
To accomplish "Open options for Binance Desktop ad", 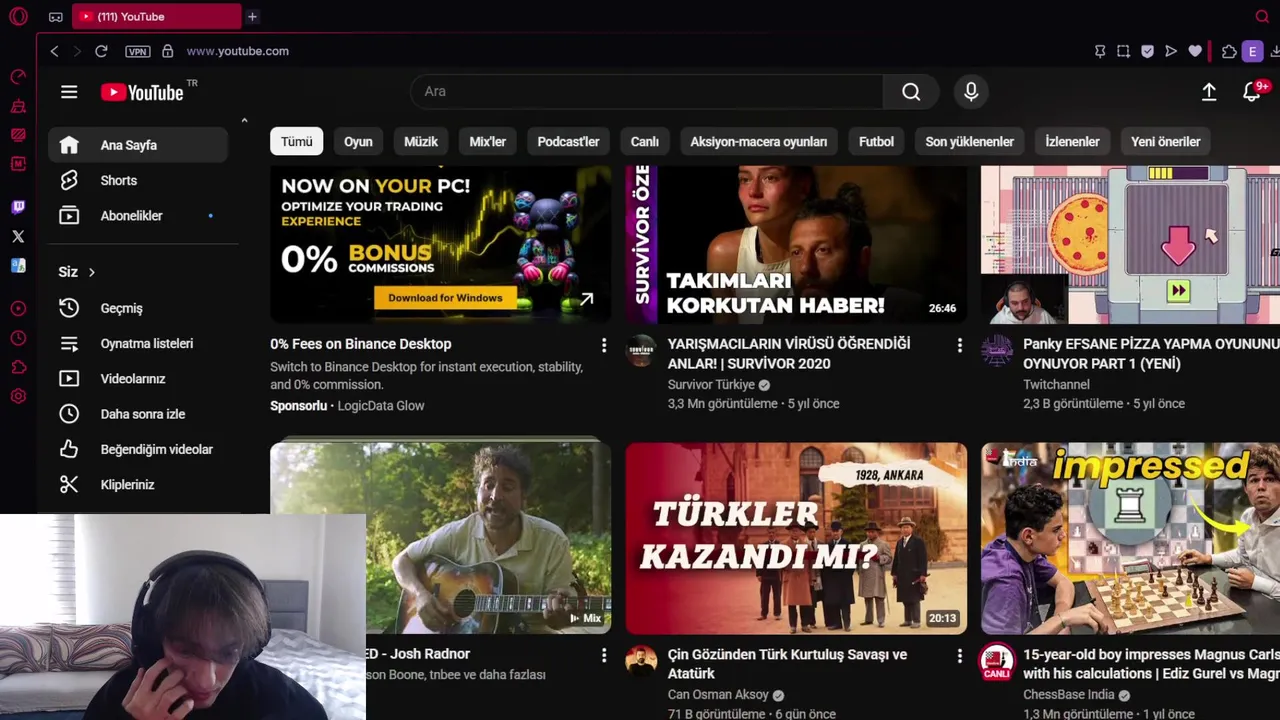I will (x=603, y=345).
